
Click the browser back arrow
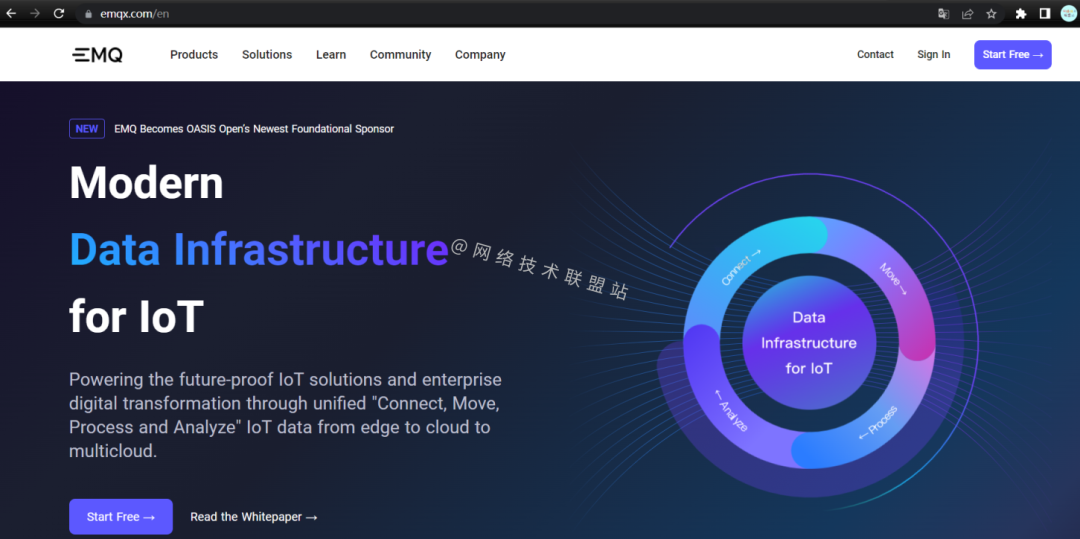click(x=11, y=13)
